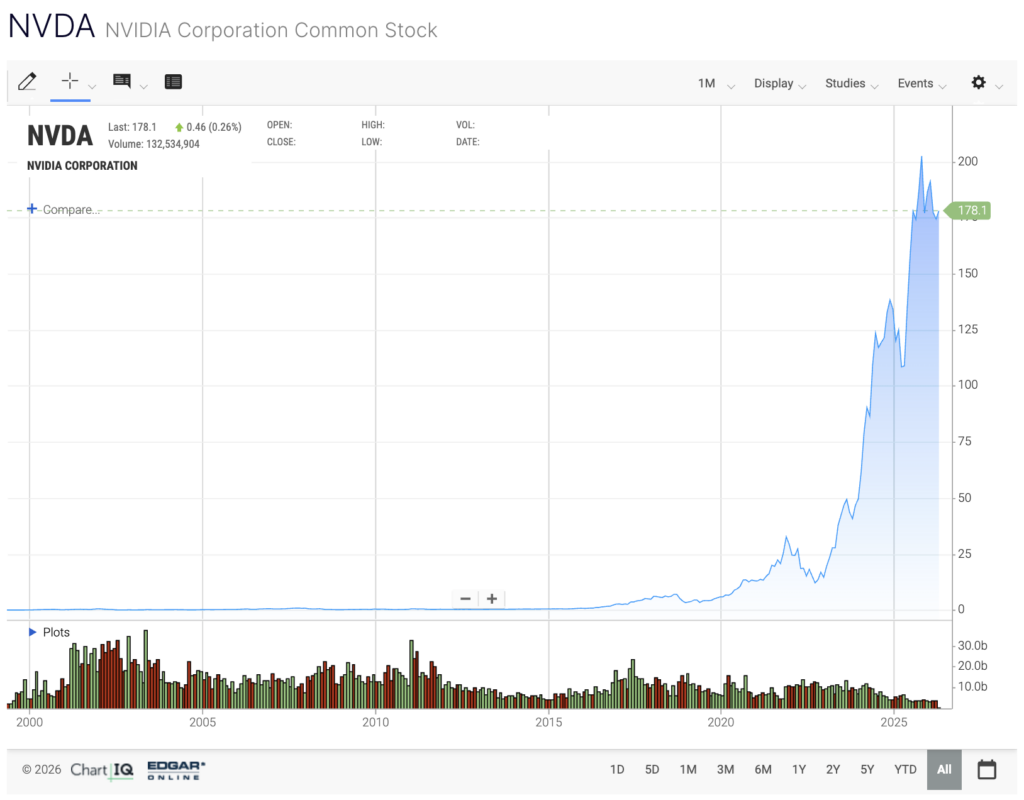
Task: Click the green up-arrow change indicator
Action: [179, 127]
